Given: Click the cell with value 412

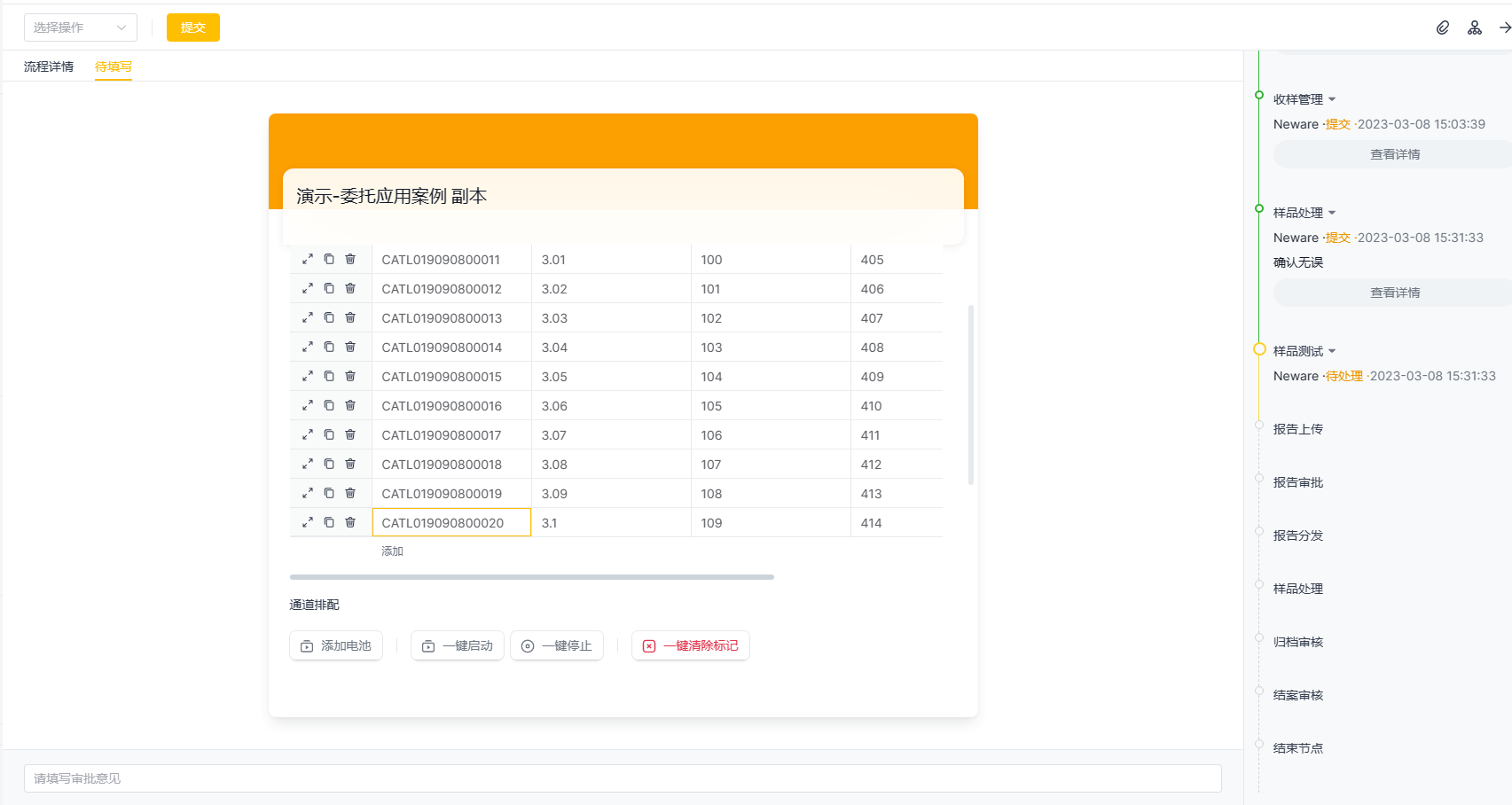Looking at the screenshot, I should 897,464.
